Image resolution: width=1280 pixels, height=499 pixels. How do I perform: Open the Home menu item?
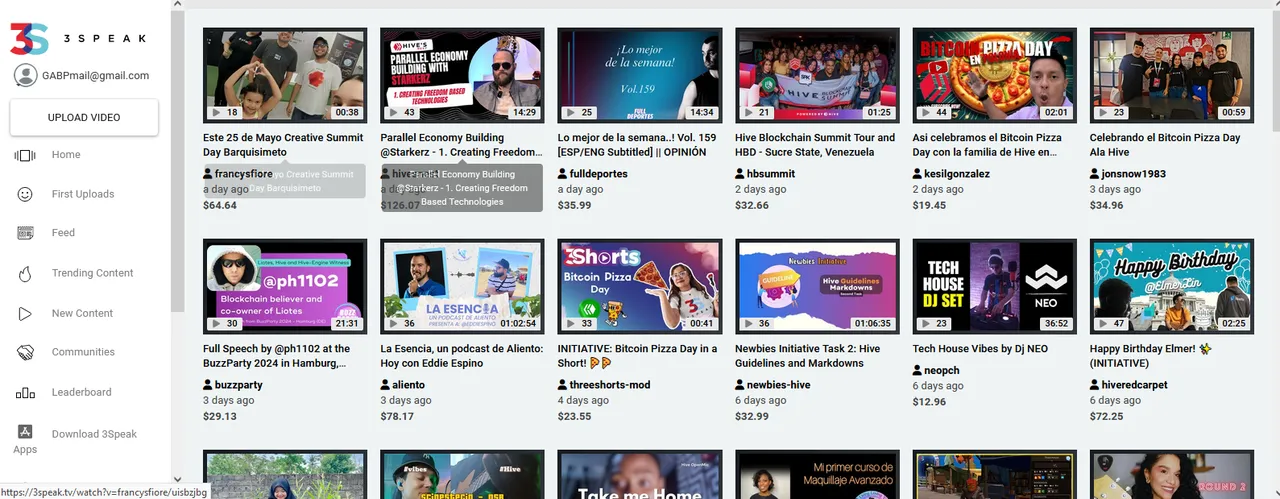pos(66,155)
